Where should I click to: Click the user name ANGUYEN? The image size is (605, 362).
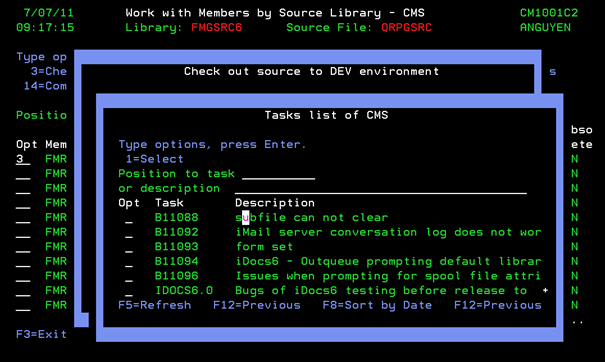pos(545,27)
